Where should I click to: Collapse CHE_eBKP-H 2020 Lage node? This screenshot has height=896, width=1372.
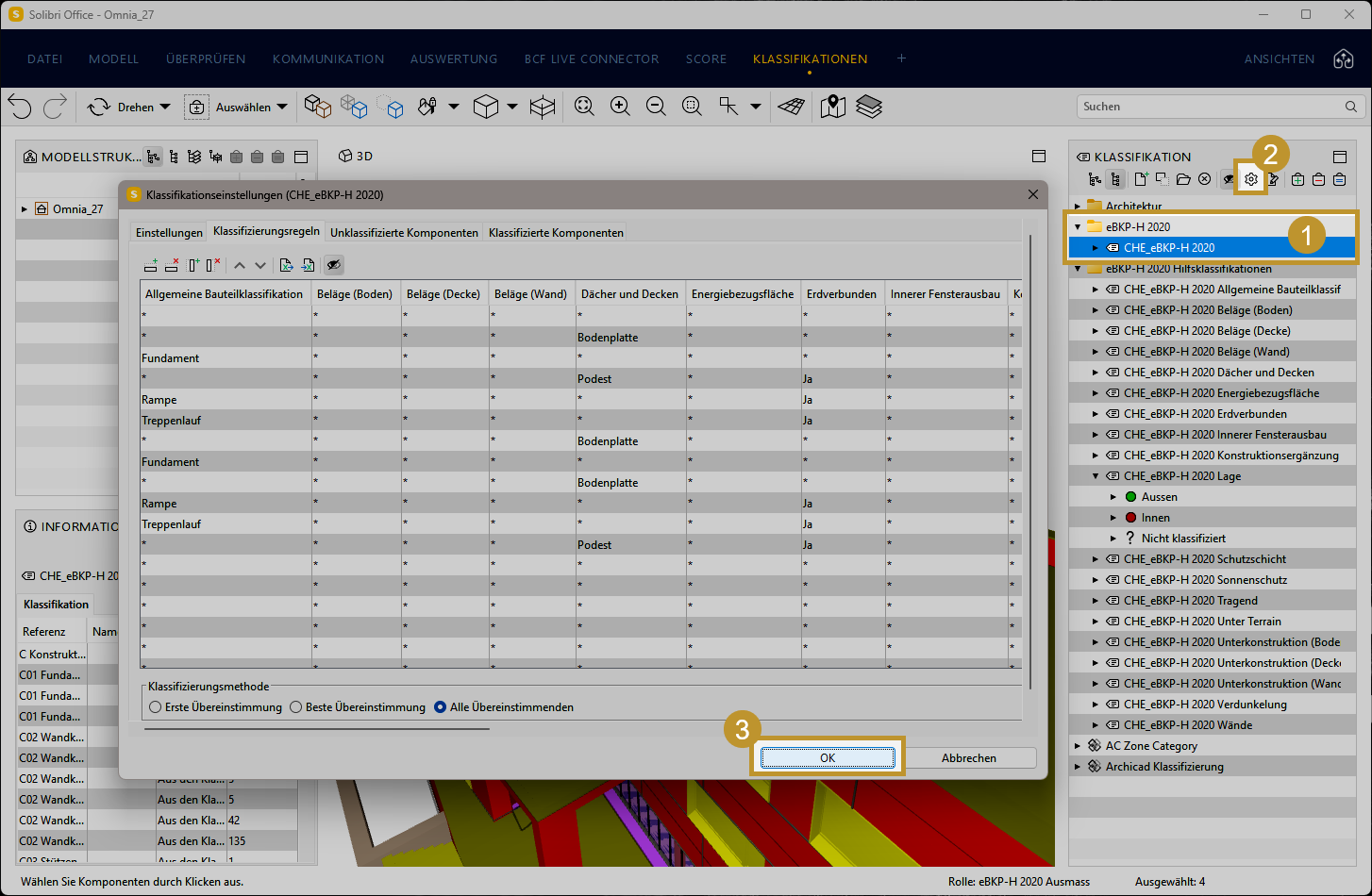[1096, 476]
